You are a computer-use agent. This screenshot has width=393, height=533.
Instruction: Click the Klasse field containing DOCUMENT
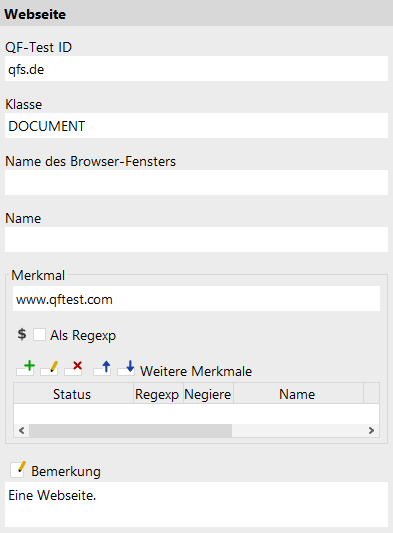(196, 125)
